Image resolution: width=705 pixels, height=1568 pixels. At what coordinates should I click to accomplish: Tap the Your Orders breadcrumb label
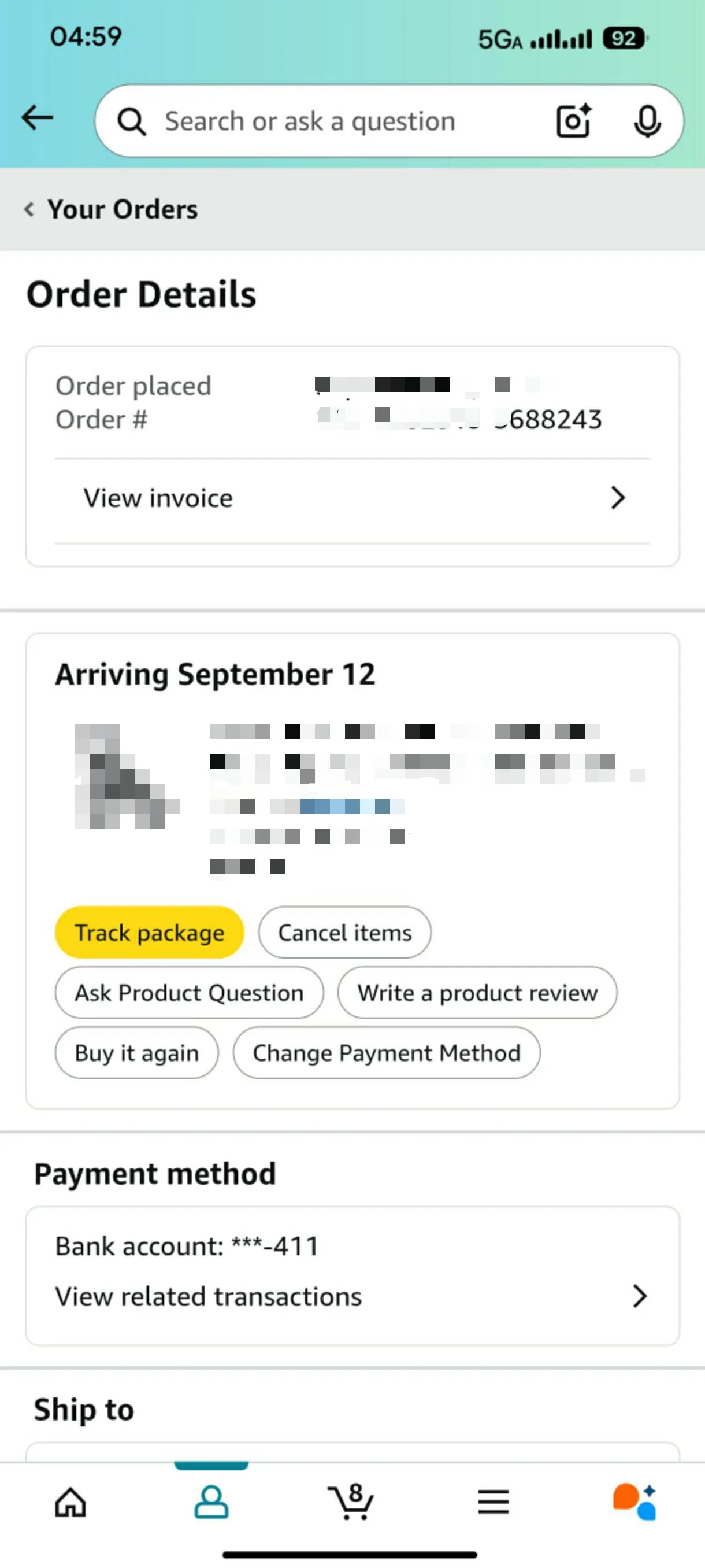coord(123,209)
